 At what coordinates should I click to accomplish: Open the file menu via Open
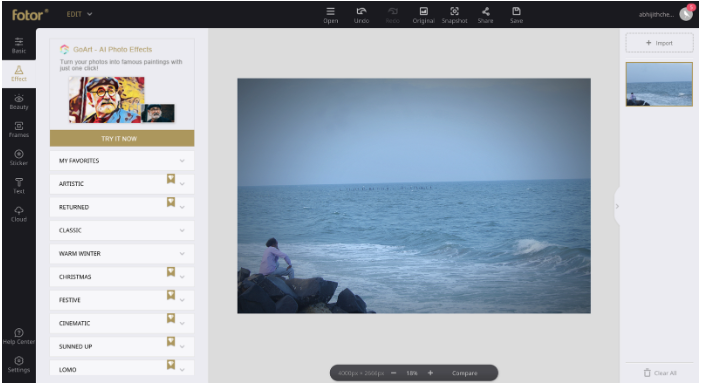pos(331,15)
